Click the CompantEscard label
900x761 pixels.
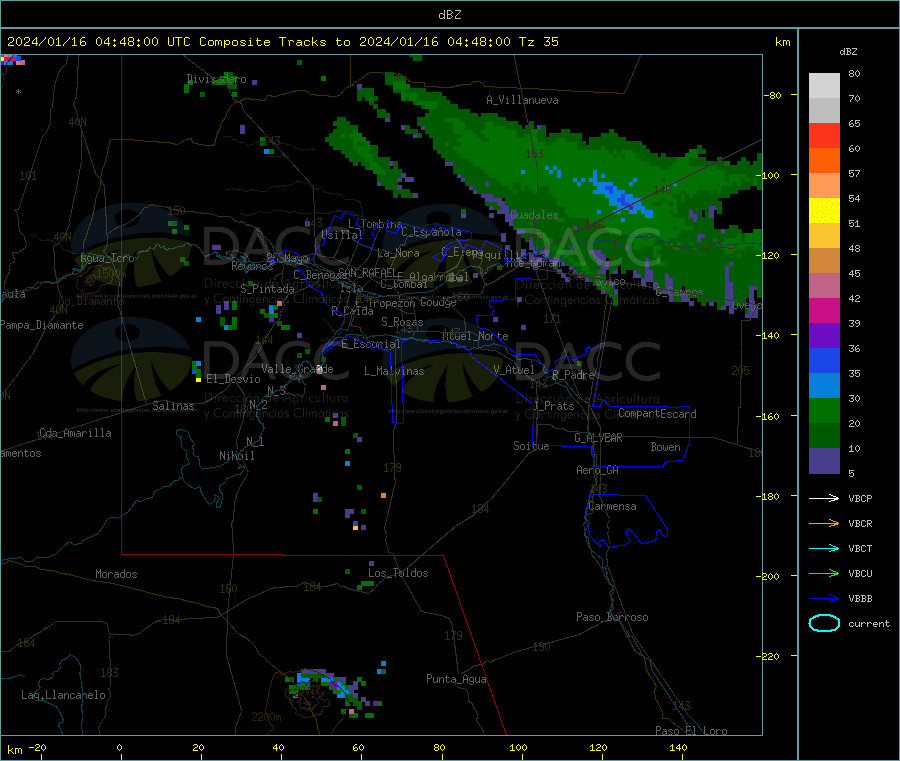pos(657,414)
